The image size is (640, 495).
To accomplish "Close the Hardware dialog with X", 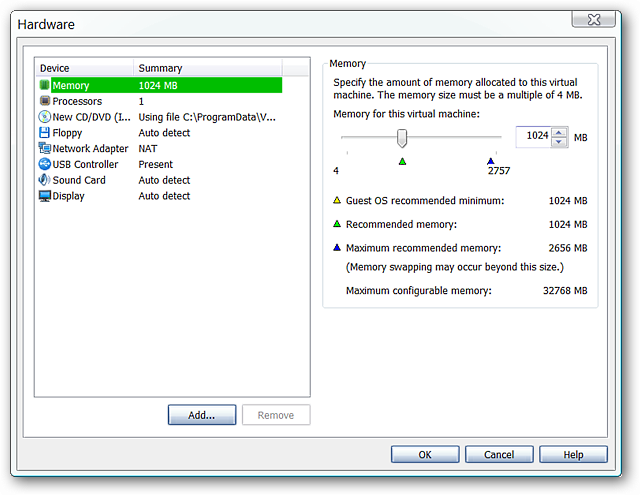I will (593, 20).
